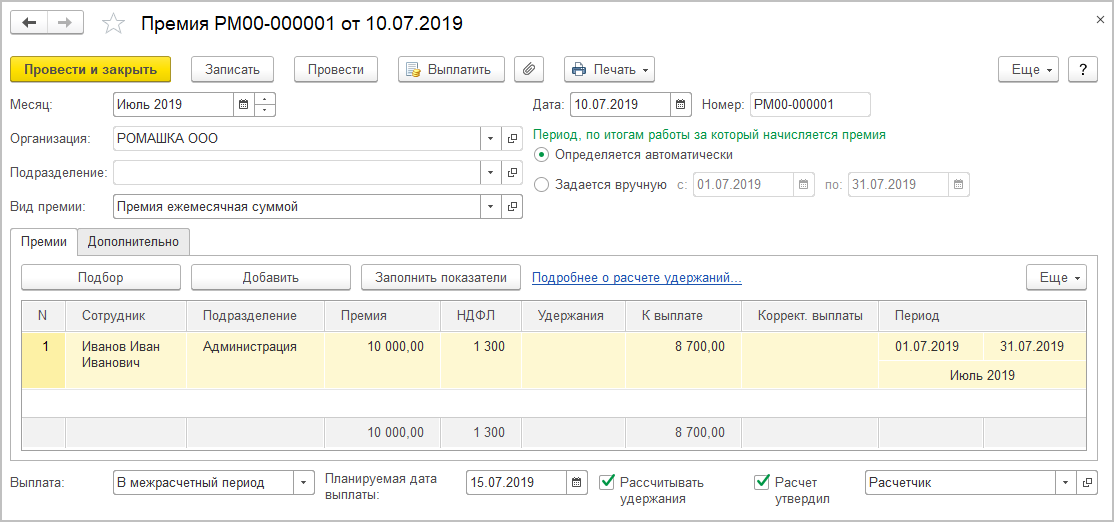Image resolution: width=1114 pixels, height=522 pixels.
Task: Click 'Провести и закрыть' button
Action: click(x=90, y=69)
